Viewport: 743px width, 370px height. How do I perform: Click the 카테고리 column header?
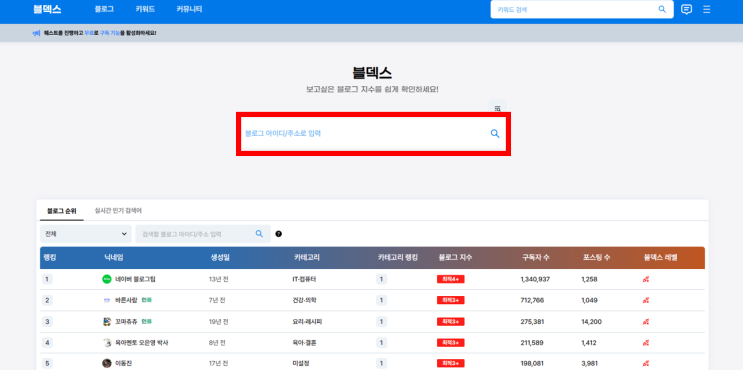[x=307, y=258]
